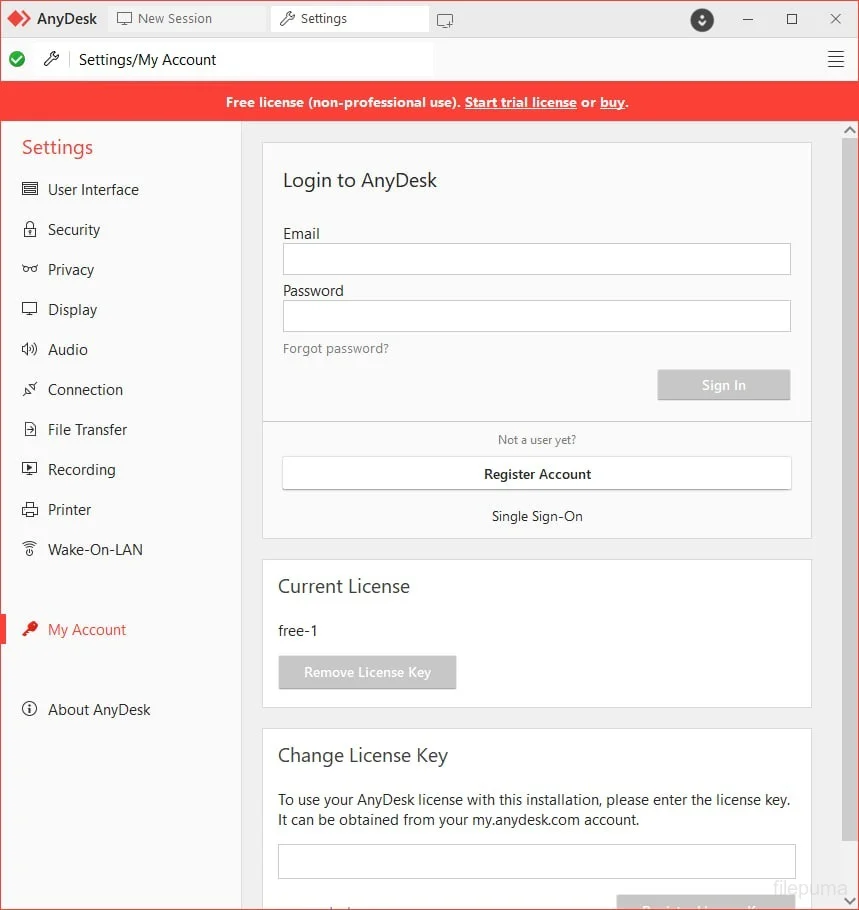Image resolution: width=859 pixels, height=910 pixels.
Task: Click the About AnyDesk info icon
Action: click(x=30, y=709)
